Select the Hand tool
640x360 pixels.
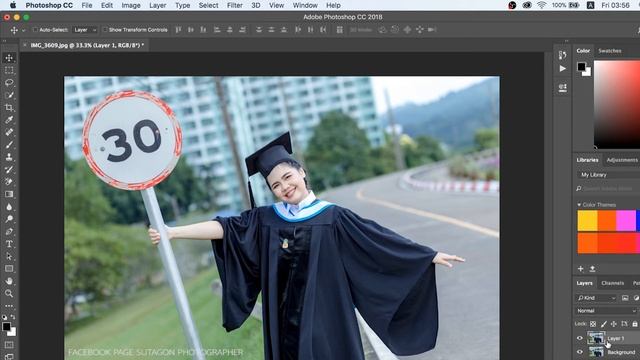[x=9, y=281]
